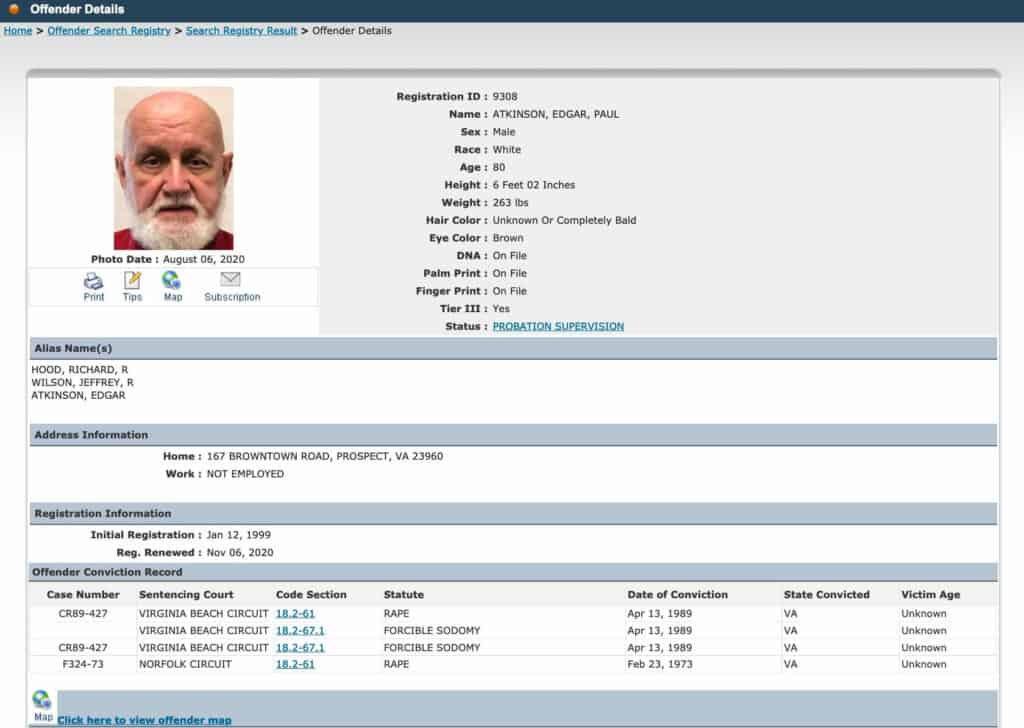1024x728 pixels.
Task: Click the registry photo thumbnail
Action: pyautogui.click(x=173, y=168)
